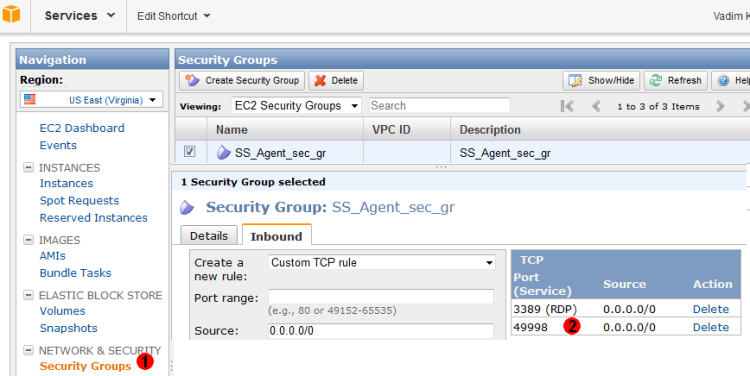Click the Port range input field
Viewport: 750px width, 376px height.
pos(381,297)
